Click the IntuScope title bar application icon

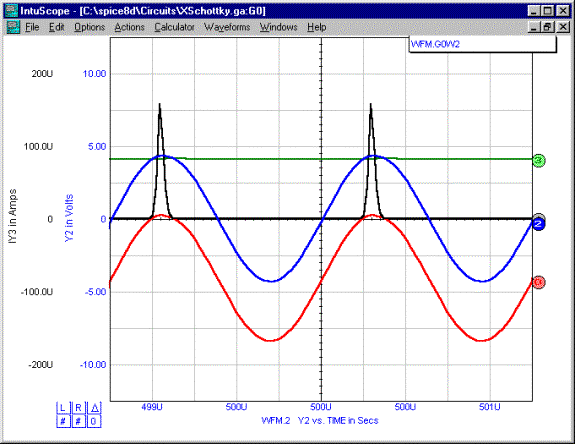[11, 11]
